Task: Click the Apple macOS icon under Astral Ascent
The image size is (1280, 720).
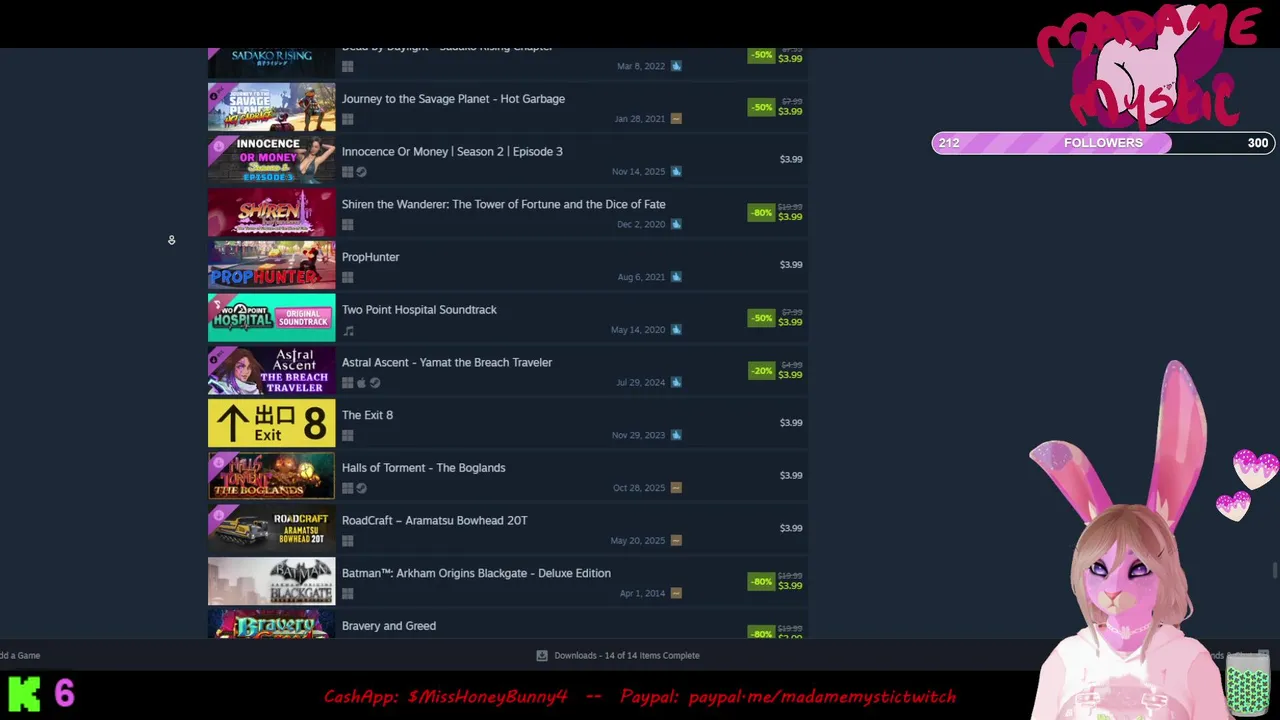Action: point(361,383)
